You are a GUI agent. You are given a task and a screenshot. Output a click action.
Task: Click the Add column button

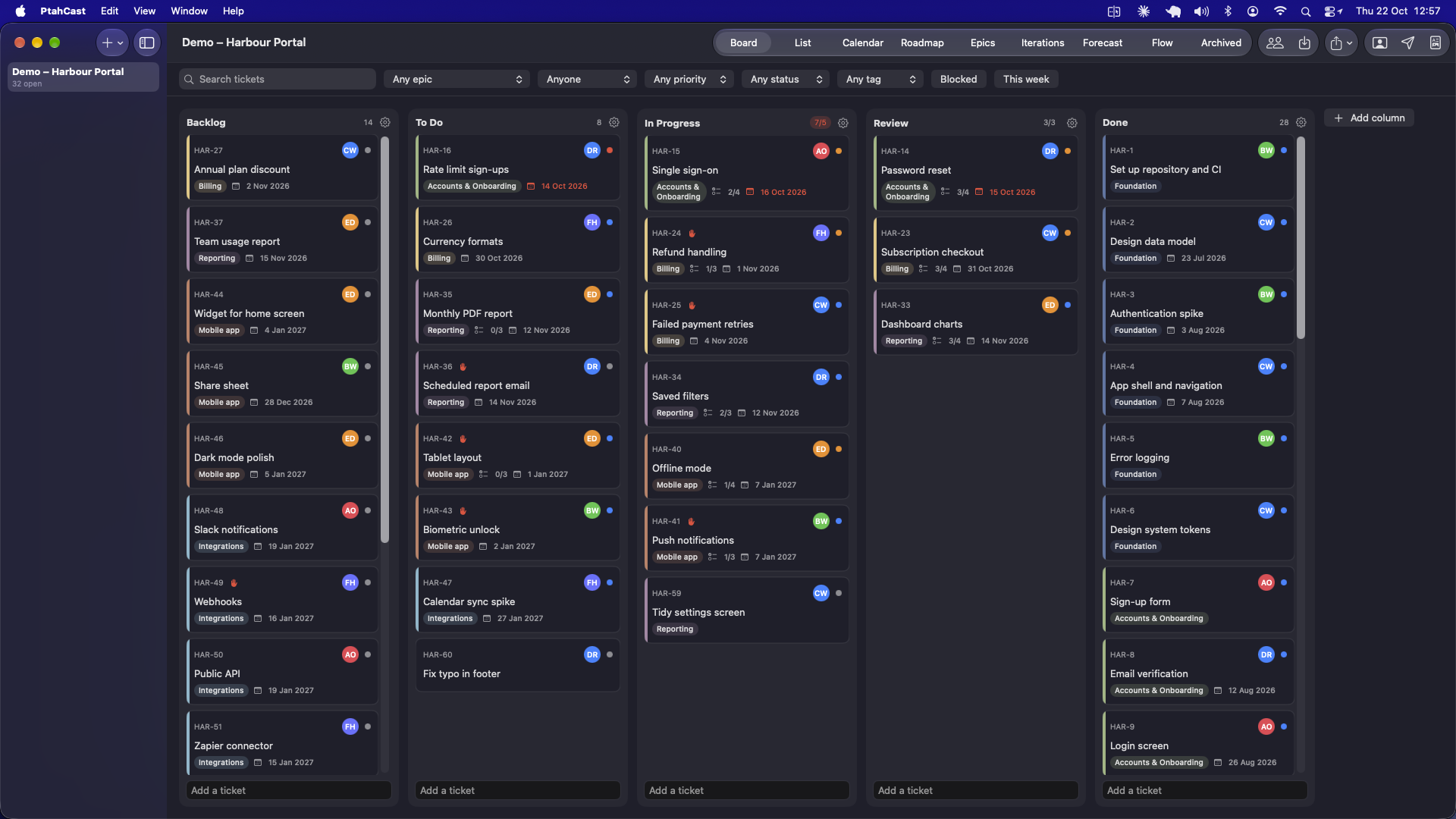(1370, 118)
